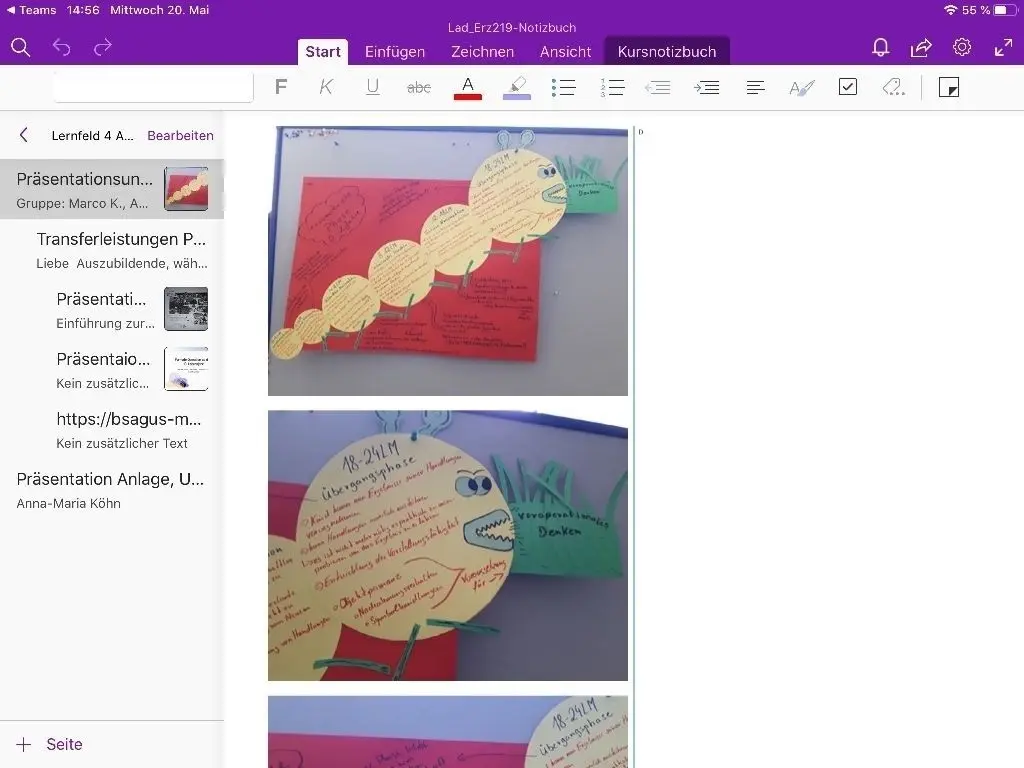Open the notifications bell
The image size is (1024, 768).
tap(880, 47)
